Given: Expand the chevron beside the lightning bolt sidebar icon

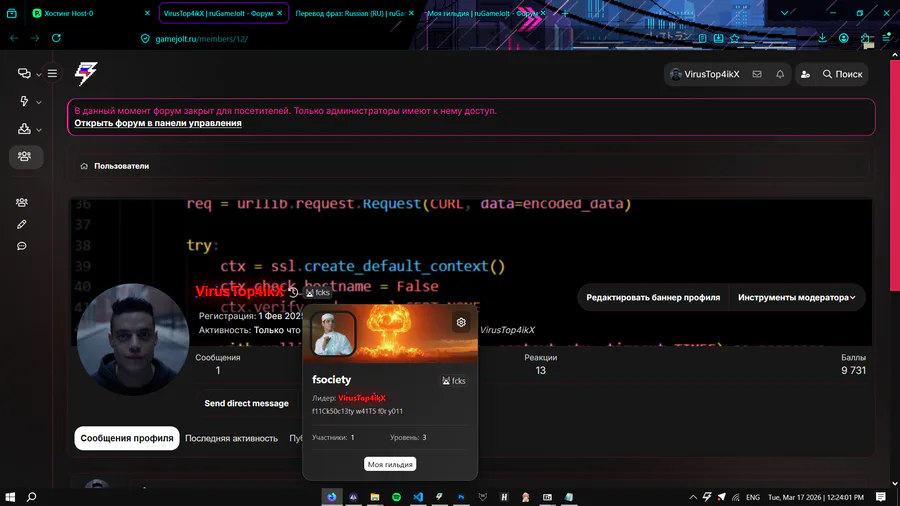Looking at the screenshot, I should [x=38, y=102].
